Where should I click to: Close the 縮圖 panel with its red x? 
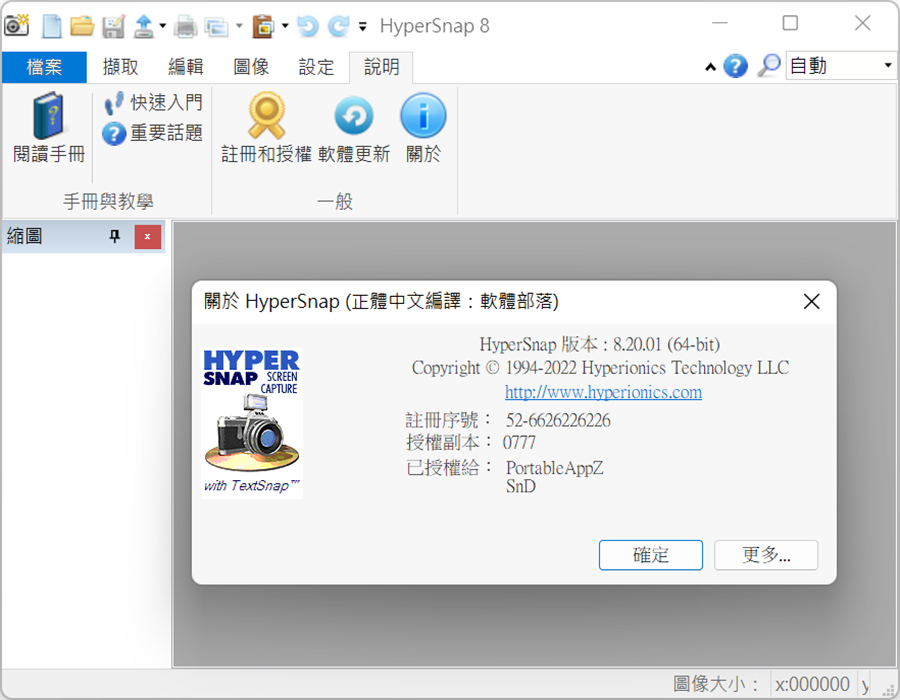[x=149, y=237]
